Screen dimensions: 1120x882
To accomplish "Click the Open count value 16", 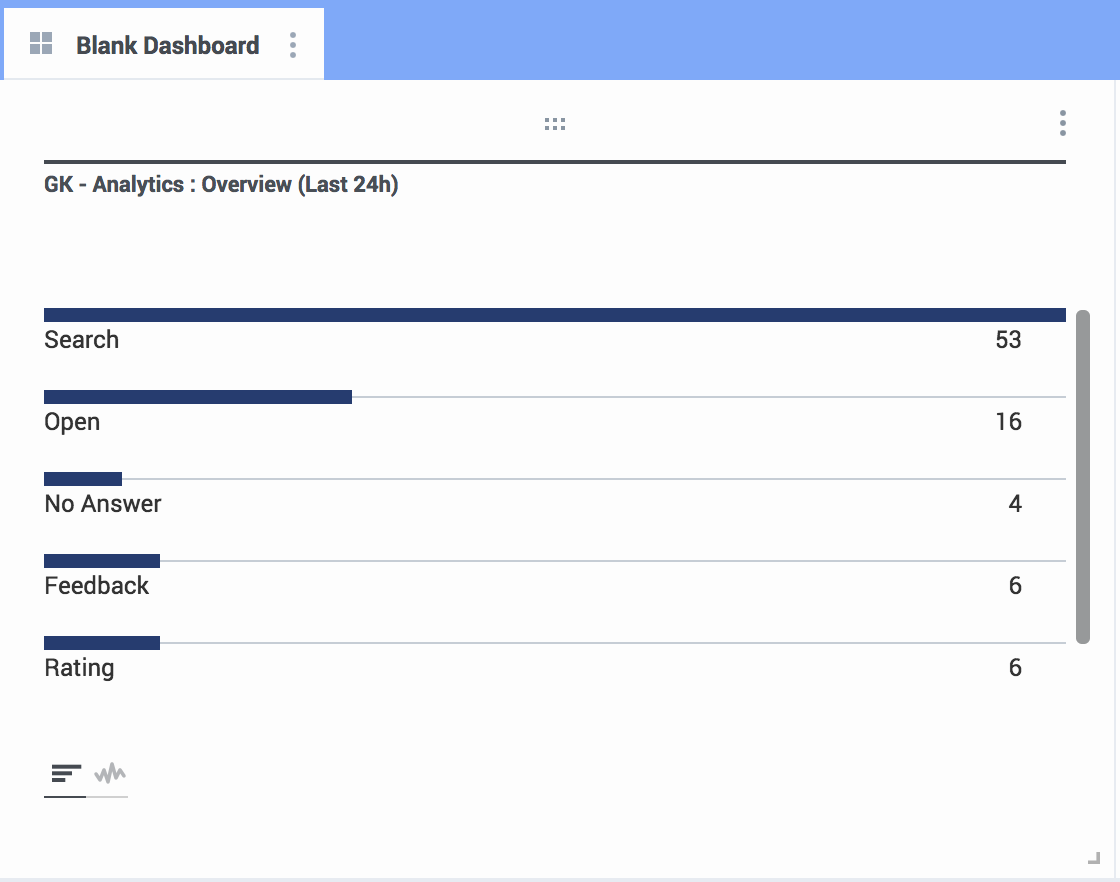I will [x=1008, y=422].
